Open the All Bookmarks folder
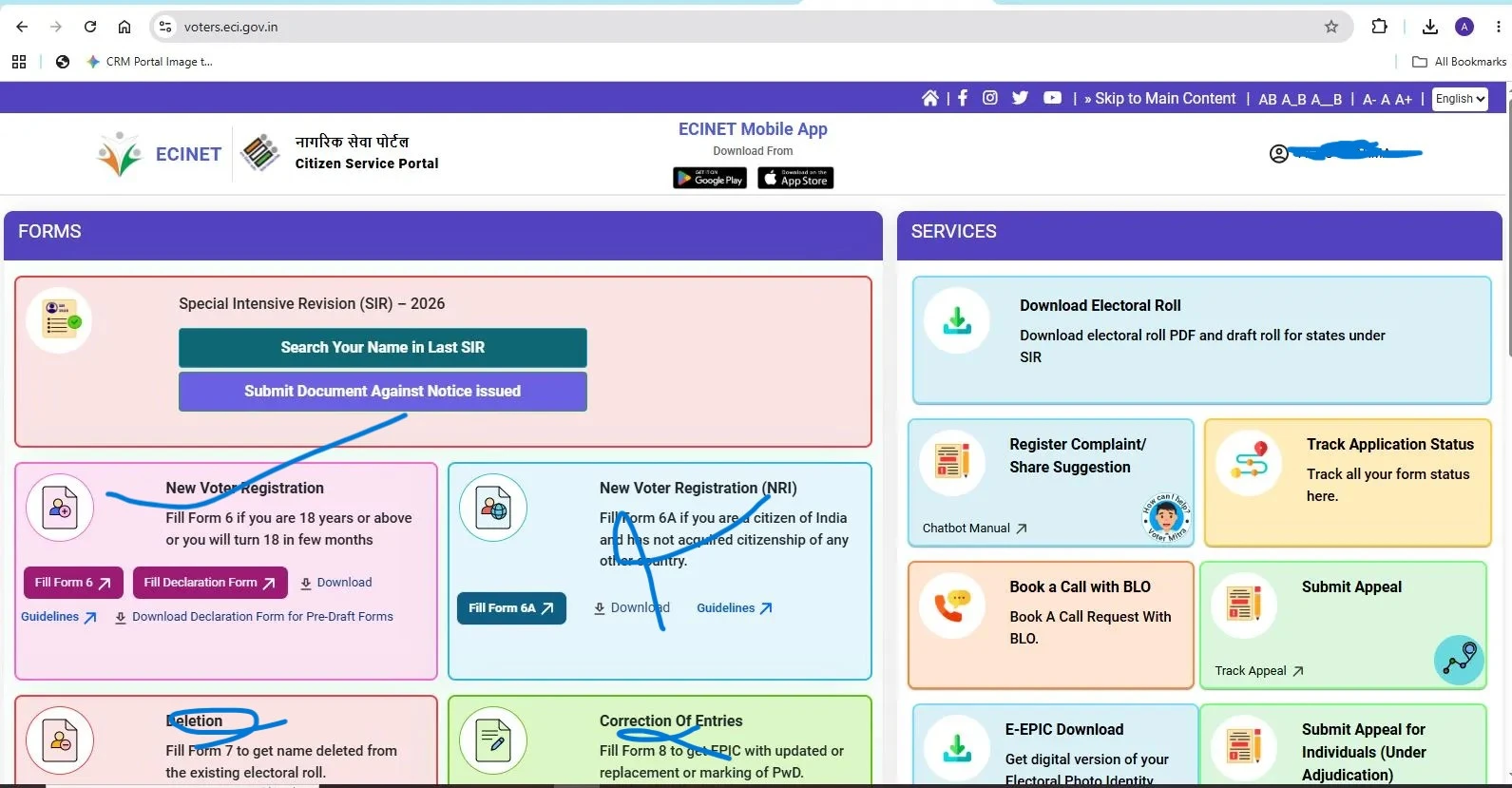 pos(1459,62)
